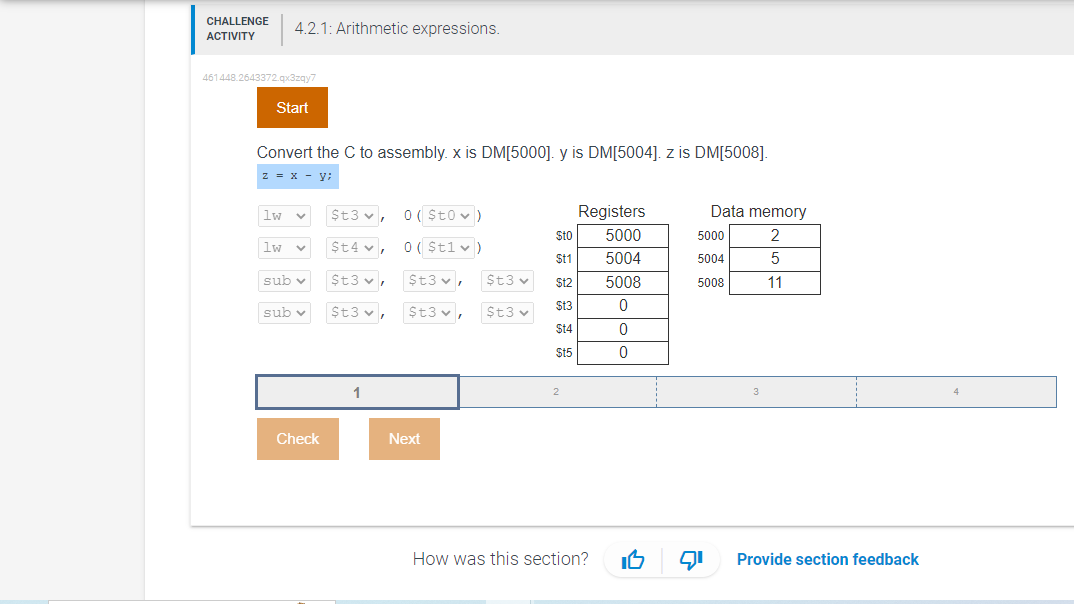Open the final $t3 operand dropdown in last row
The image size is (1074, 604).
(507, 312)
